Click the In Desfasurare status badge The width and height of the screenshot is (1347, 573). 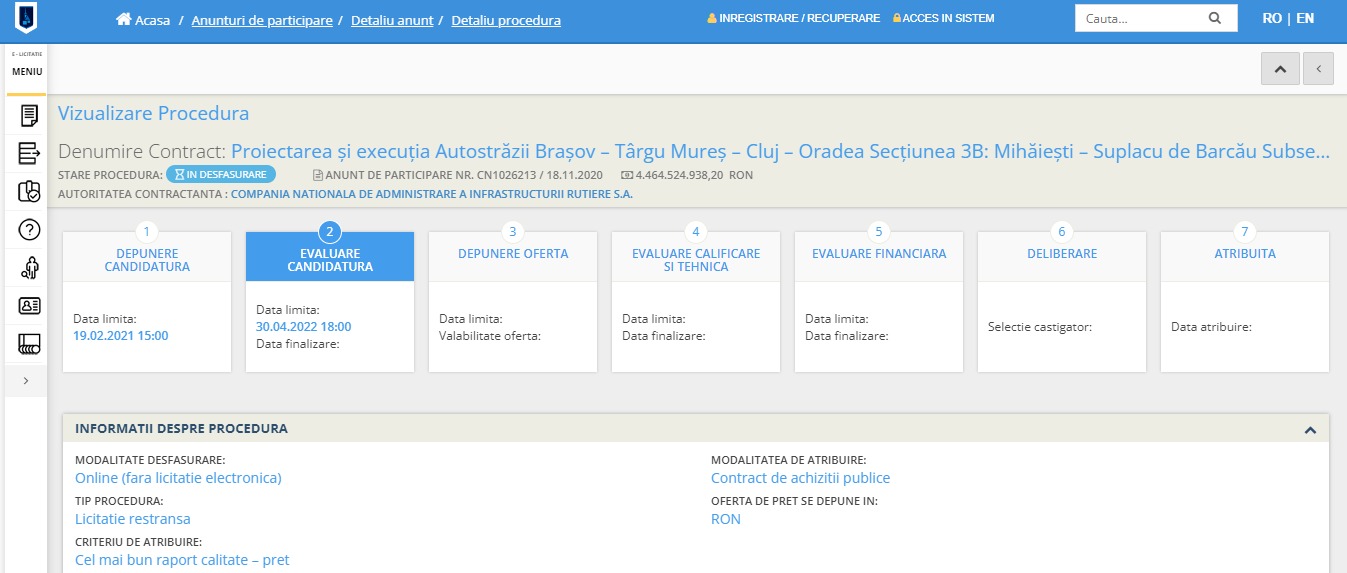pyautogui.click(x=220, y=174)
